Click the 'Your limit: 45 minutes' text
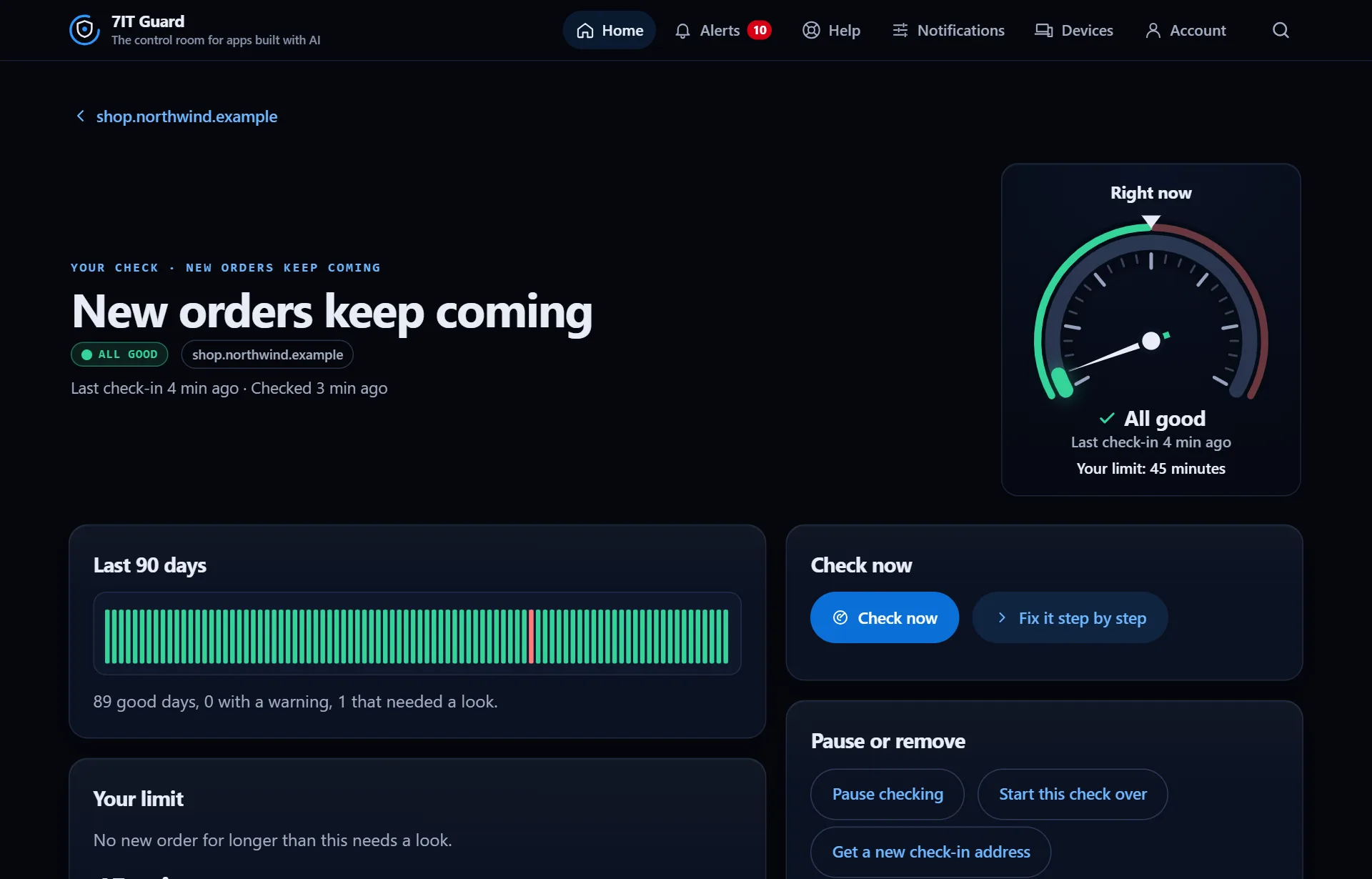 (1150, 469)
